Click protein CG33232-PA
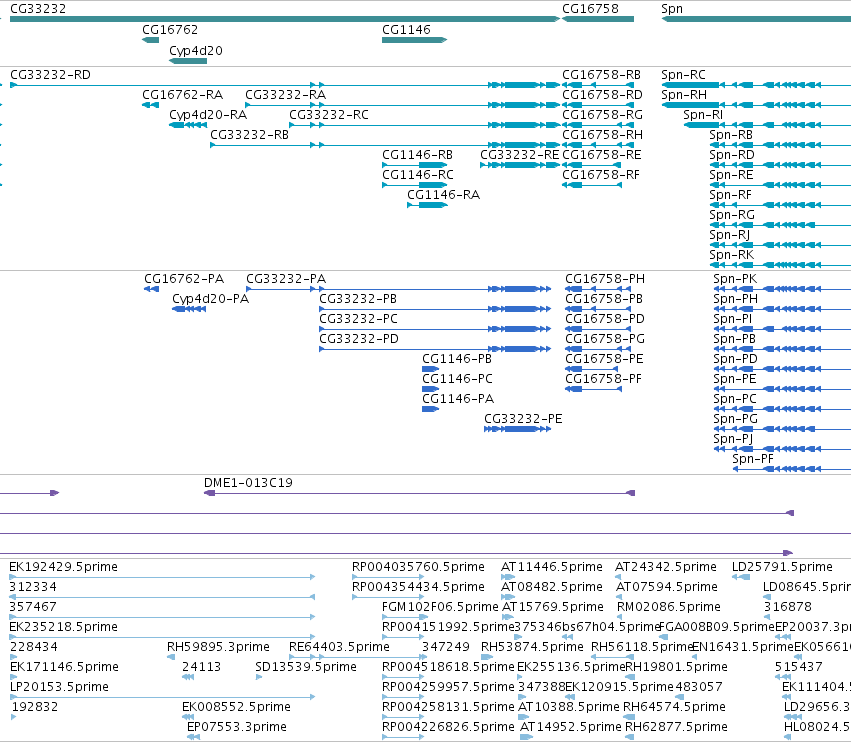 click(286, 279)
